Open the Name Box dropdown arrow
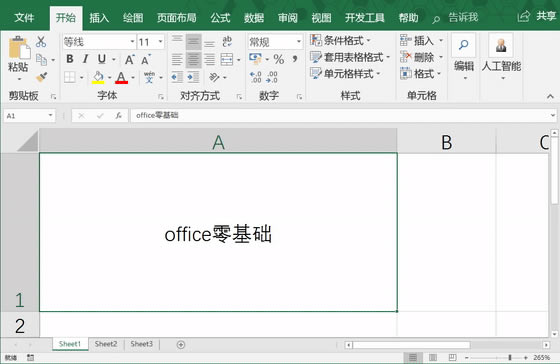Viewport: 560px width, 364px height. (x=50, y=115)
